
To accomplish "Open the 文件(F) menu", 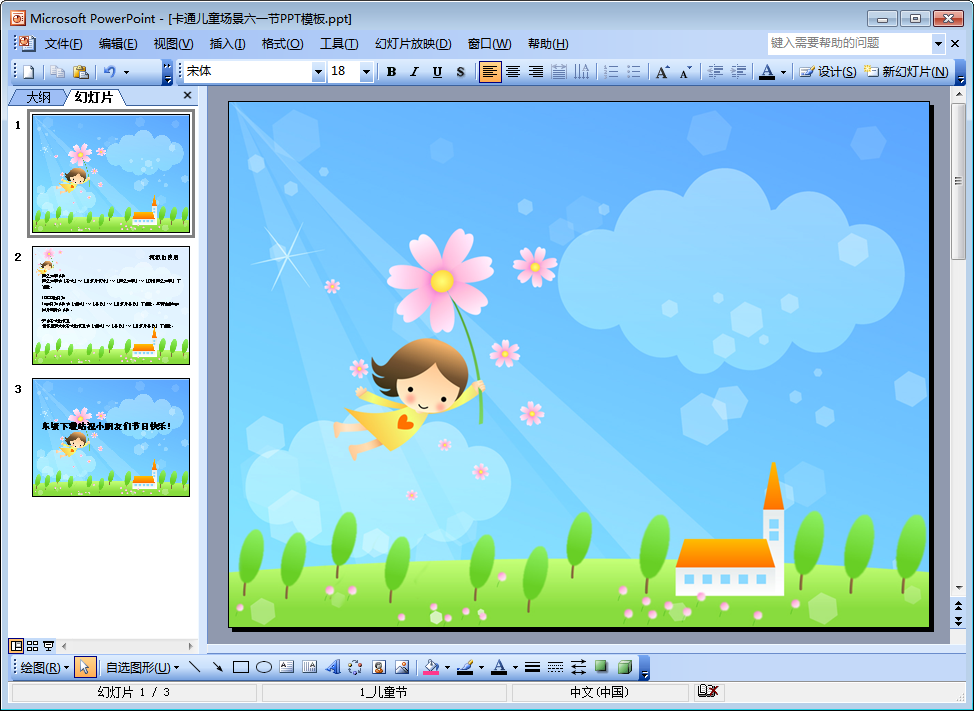I will (63, 43).
